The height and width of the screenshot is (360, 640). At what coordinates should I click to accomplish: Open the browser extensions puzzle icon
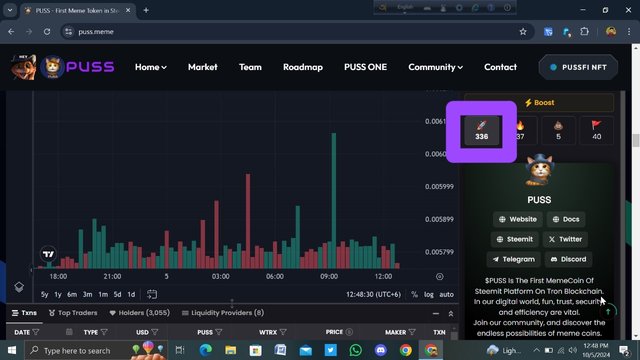point(584,31)
